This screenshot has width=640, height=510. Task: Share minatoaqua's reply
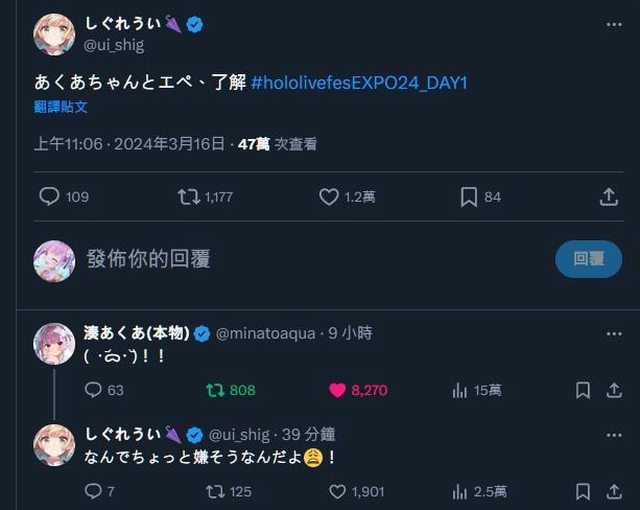610,390
